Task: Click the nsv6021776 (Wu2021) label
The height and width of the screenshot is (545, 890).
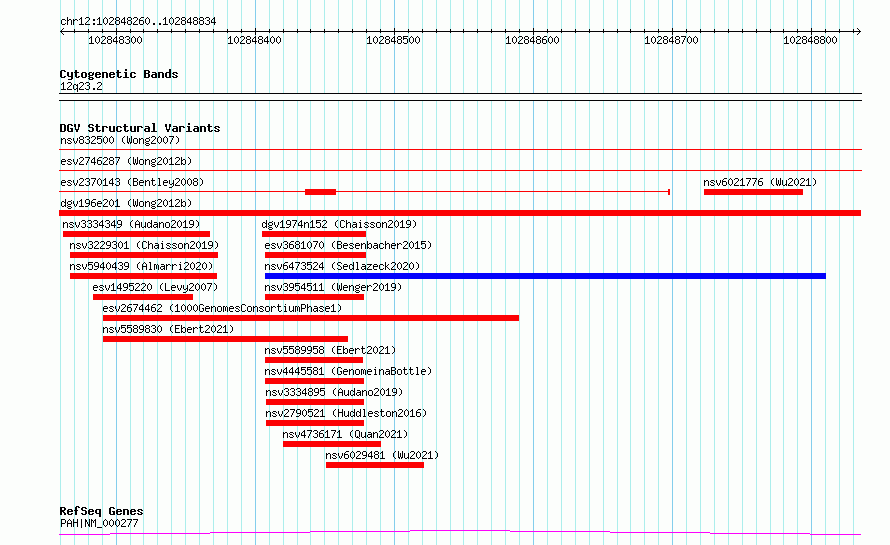Action: (760, 182)
